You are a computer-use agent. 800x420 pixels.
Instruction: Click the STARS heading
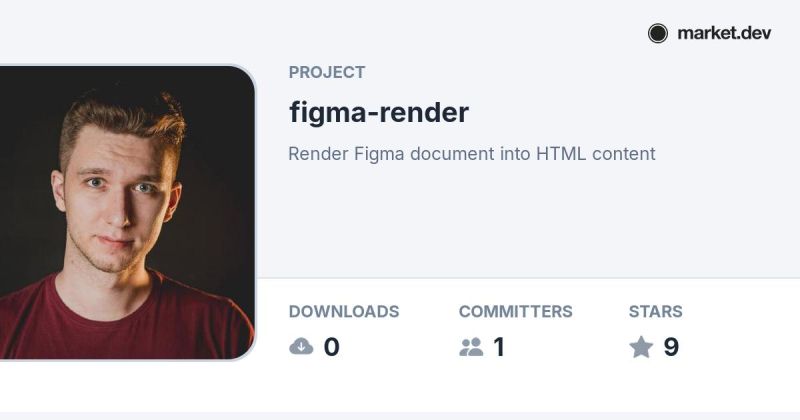(656, 311)
